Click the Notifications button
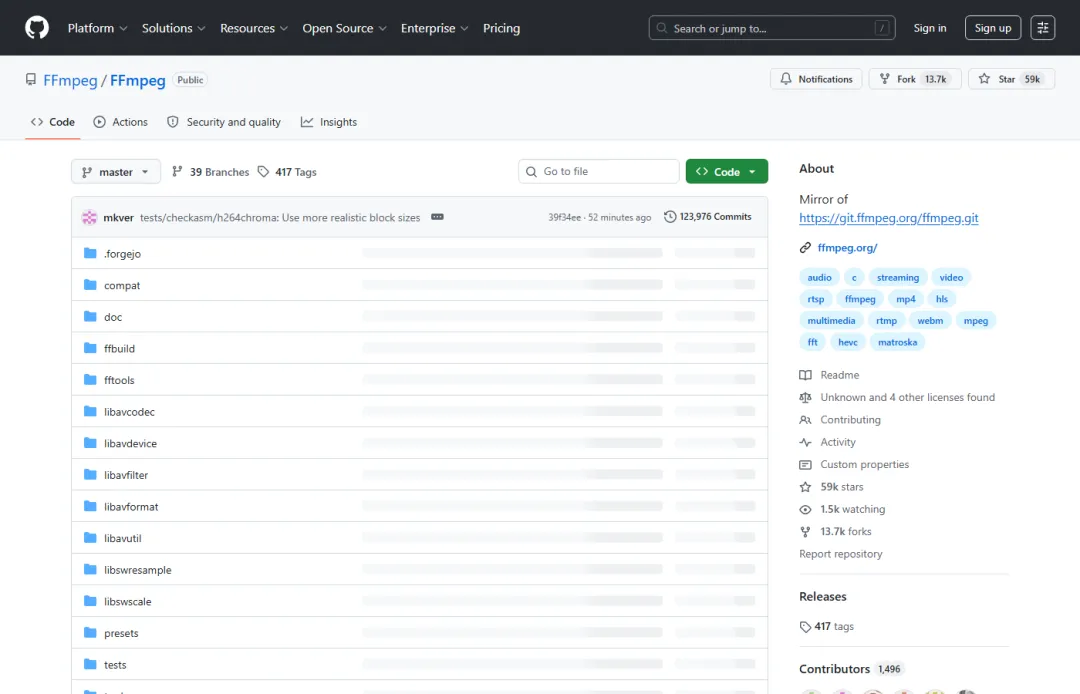1080x694 pixels. click(816, 79)
